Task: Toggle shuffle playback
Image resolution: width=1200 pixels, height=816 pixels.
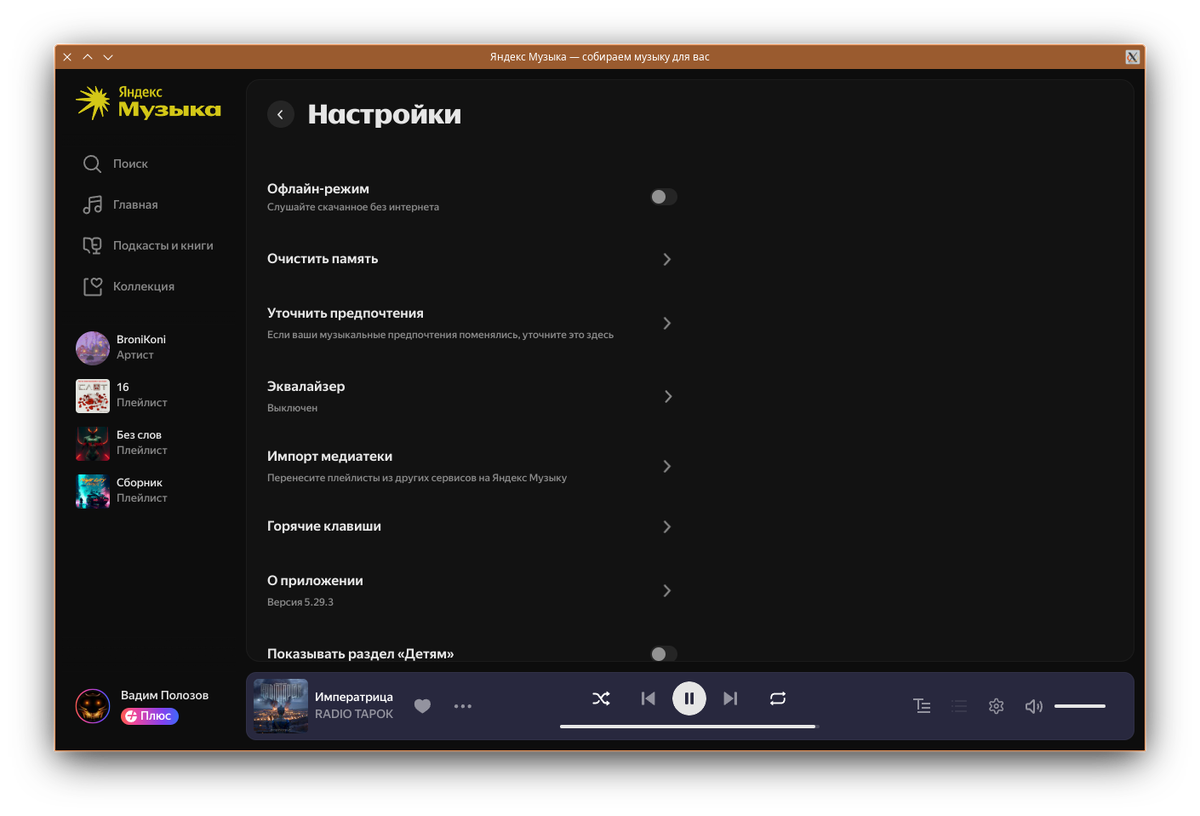Action: [601, 699]
